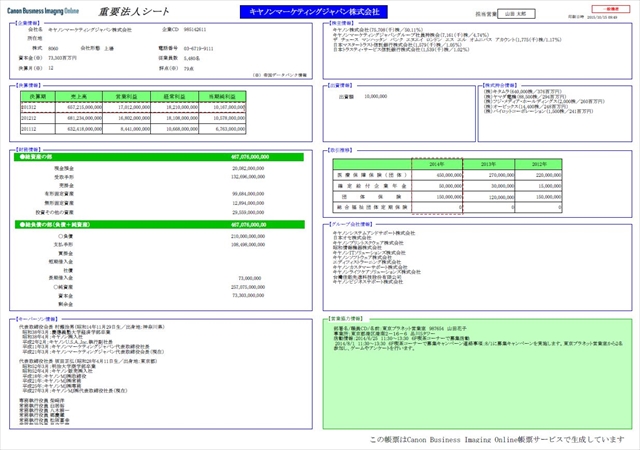This screenshot has height=450, width=640.
Task: Click the グループ会社情報 section heading
Action: [x=351, y=224]
